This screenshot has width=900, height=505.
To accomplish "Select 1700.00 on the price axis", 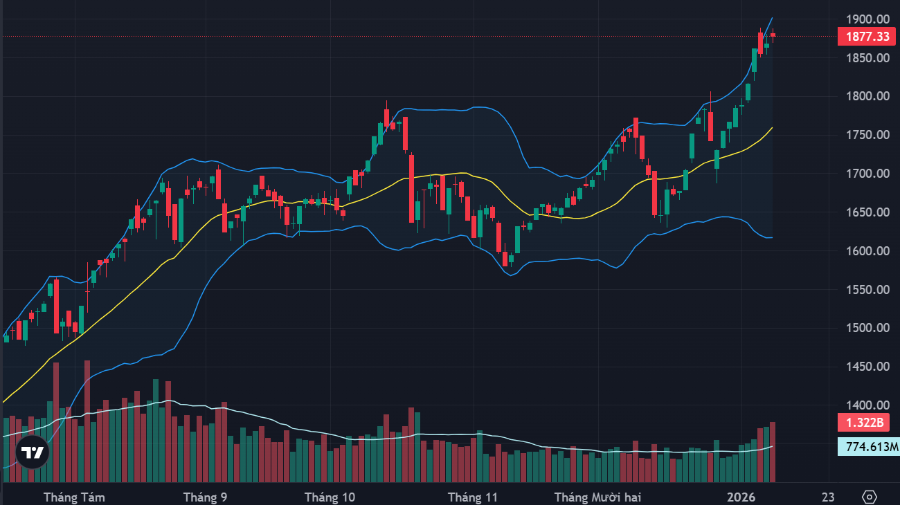I will click(866, 174).
